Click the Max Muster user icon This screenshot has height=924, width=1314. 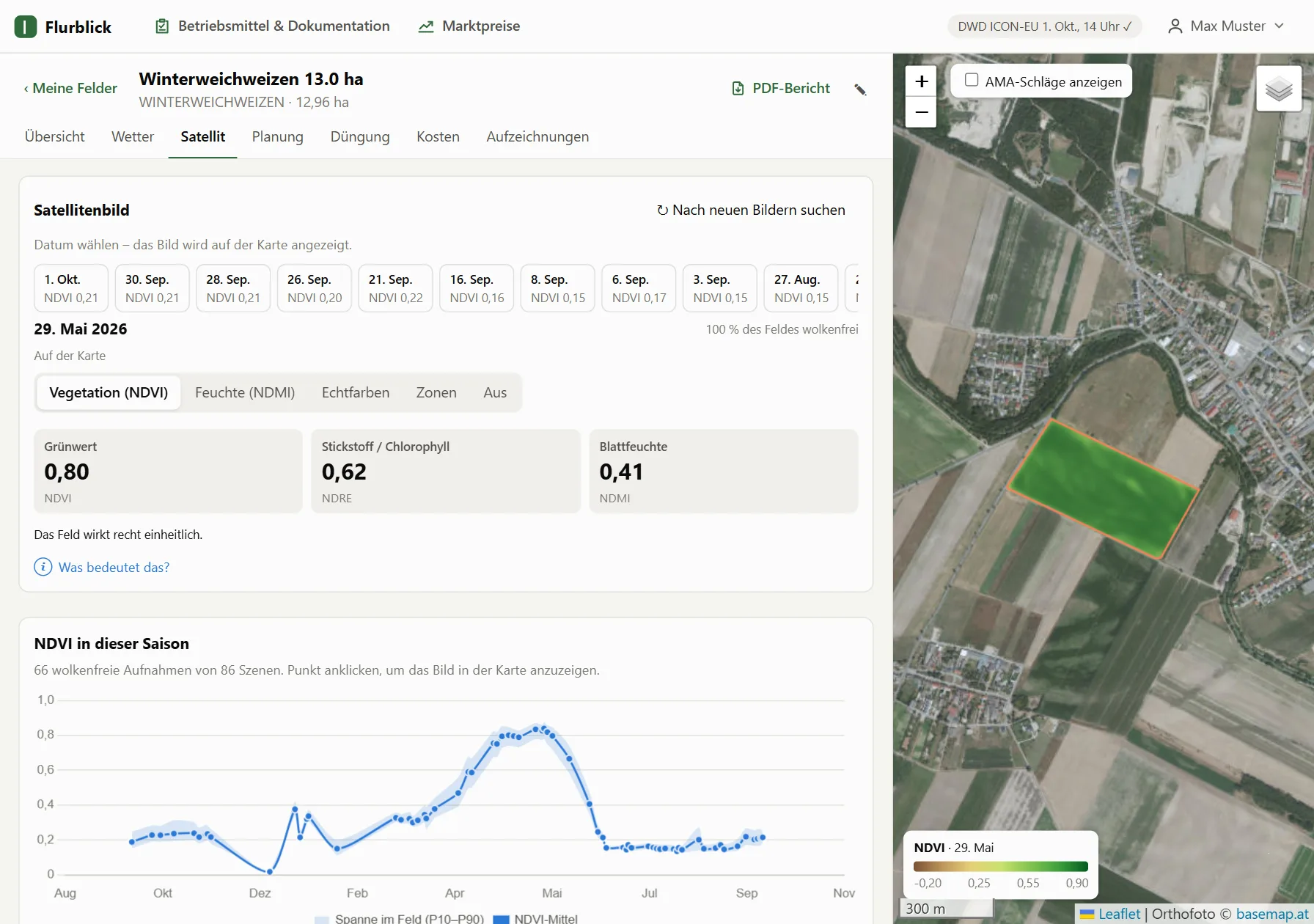tap(1175, 26)
